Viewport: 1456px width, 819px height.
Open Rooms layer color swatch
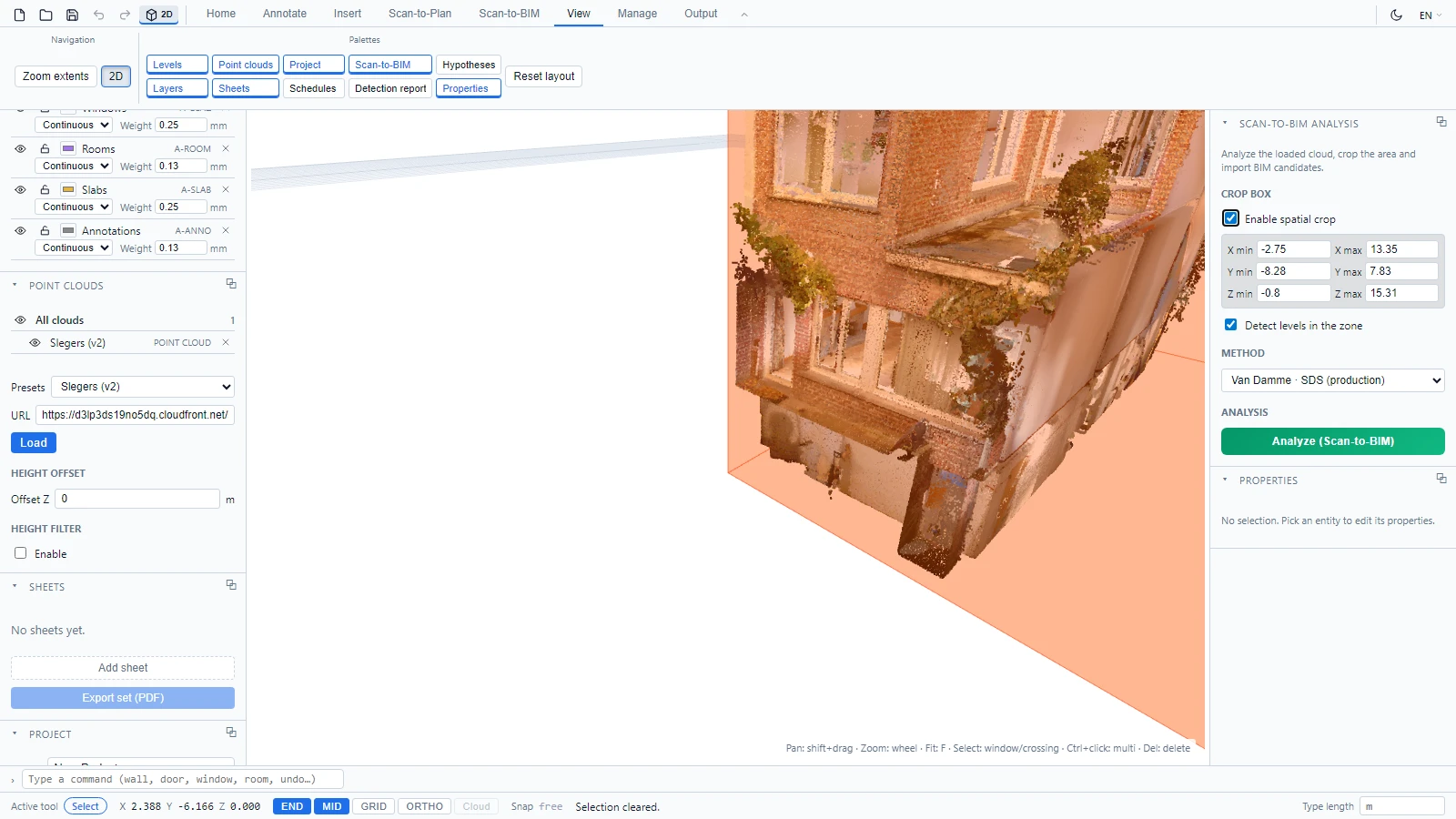click(68, 148)
